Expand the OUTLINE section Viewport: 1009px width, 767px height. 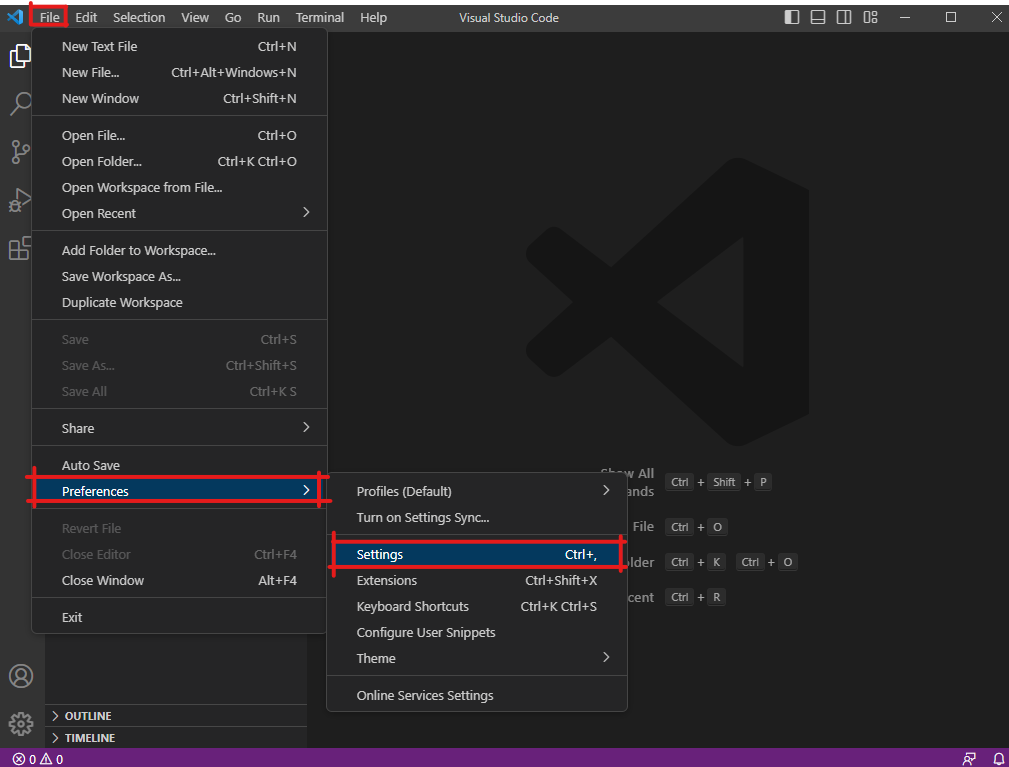[88, 716]
